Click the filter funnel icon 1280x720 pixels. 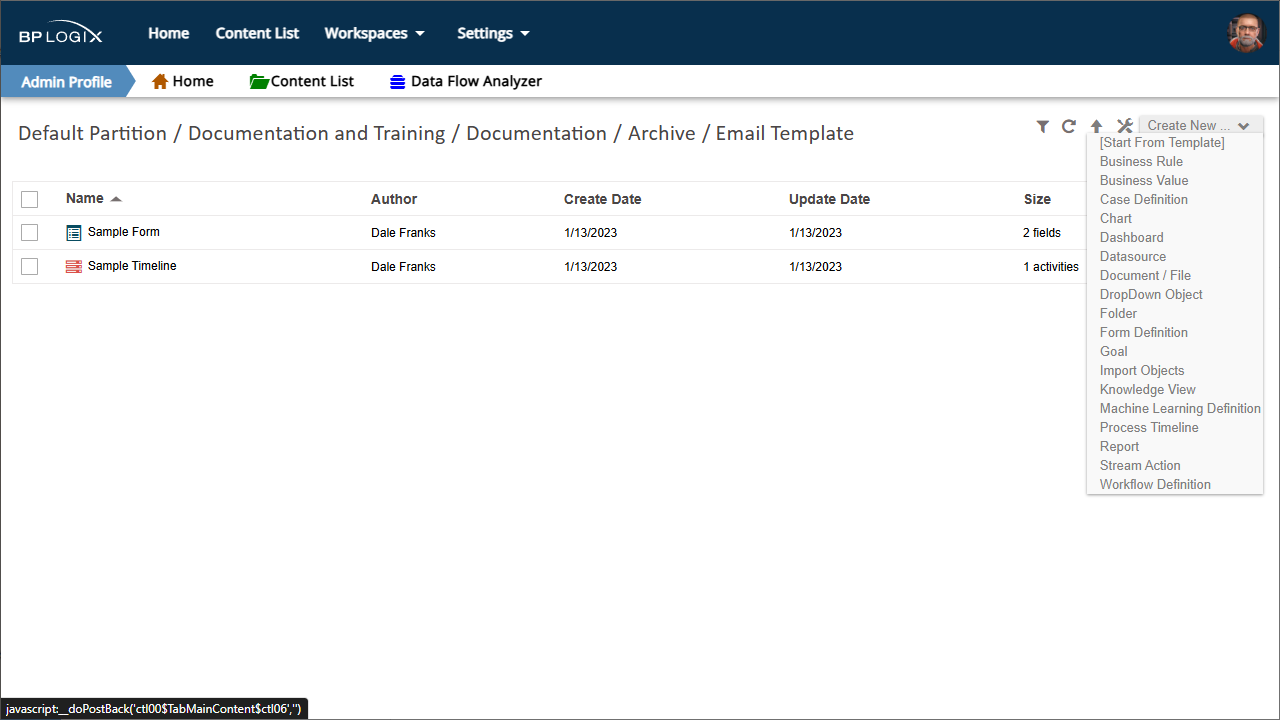pos(1043,126)
